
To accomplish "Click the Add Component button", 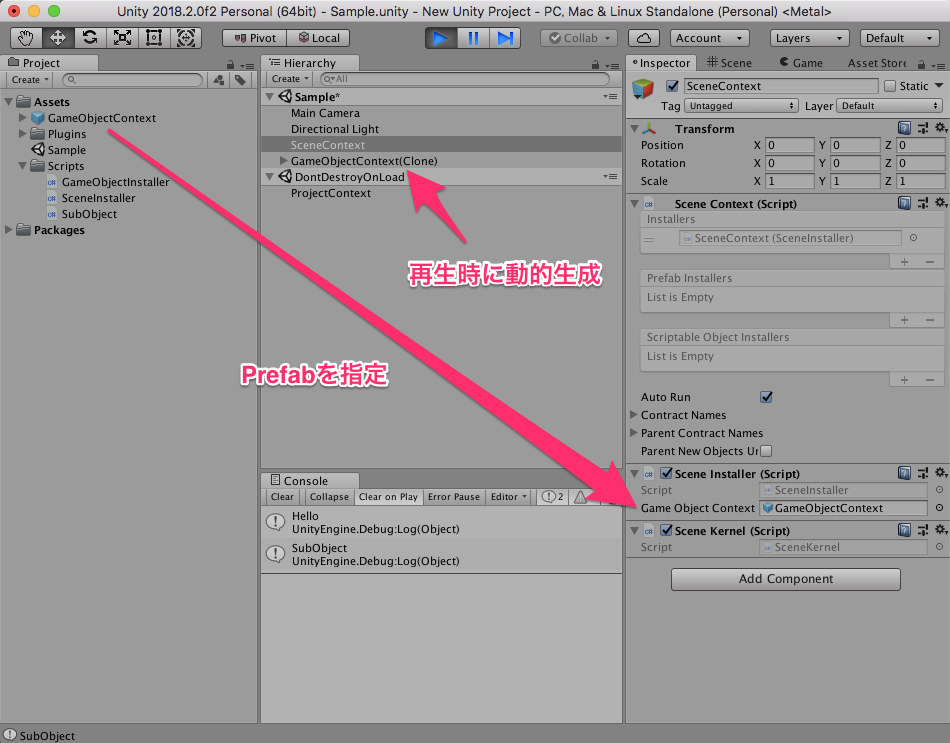I will pos(785,579).
